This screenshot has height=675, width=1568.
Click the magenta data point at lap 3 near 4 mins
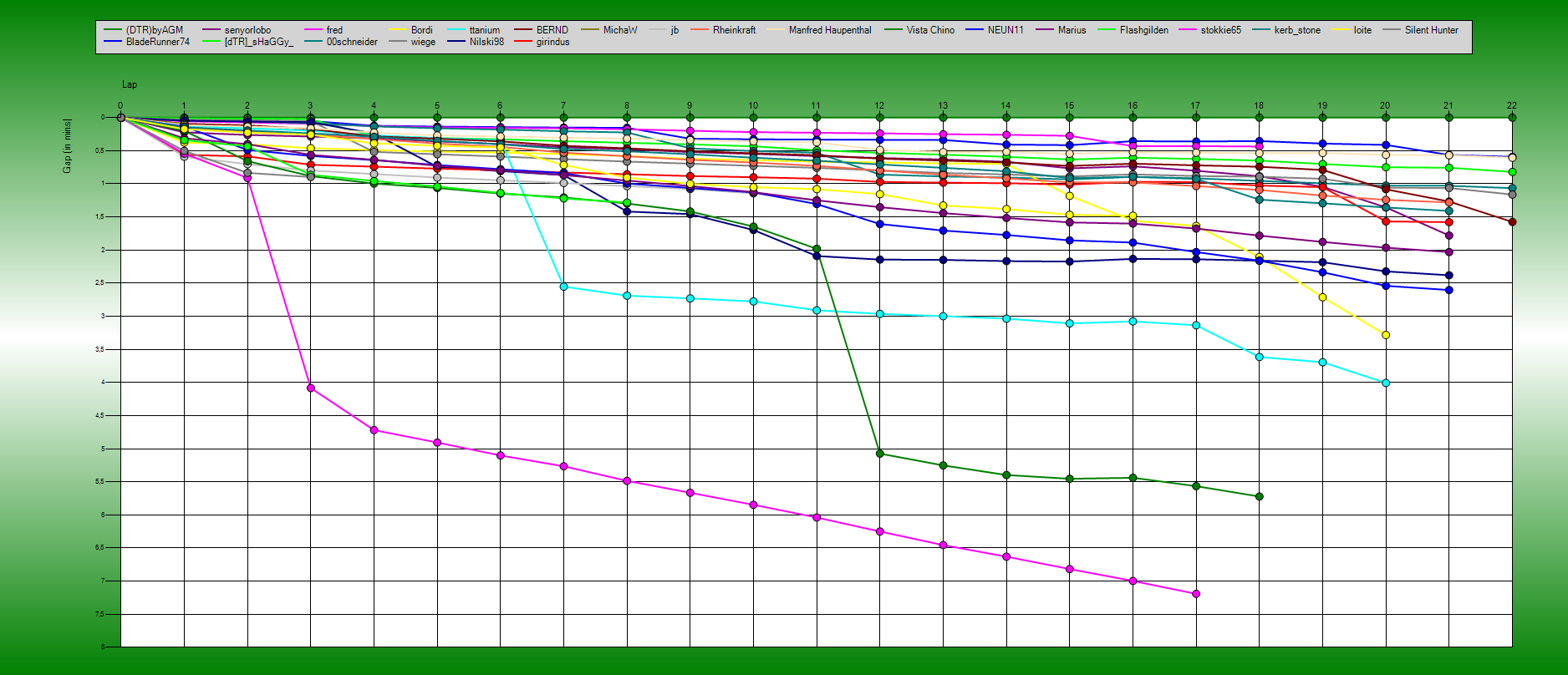click(311, 388)
